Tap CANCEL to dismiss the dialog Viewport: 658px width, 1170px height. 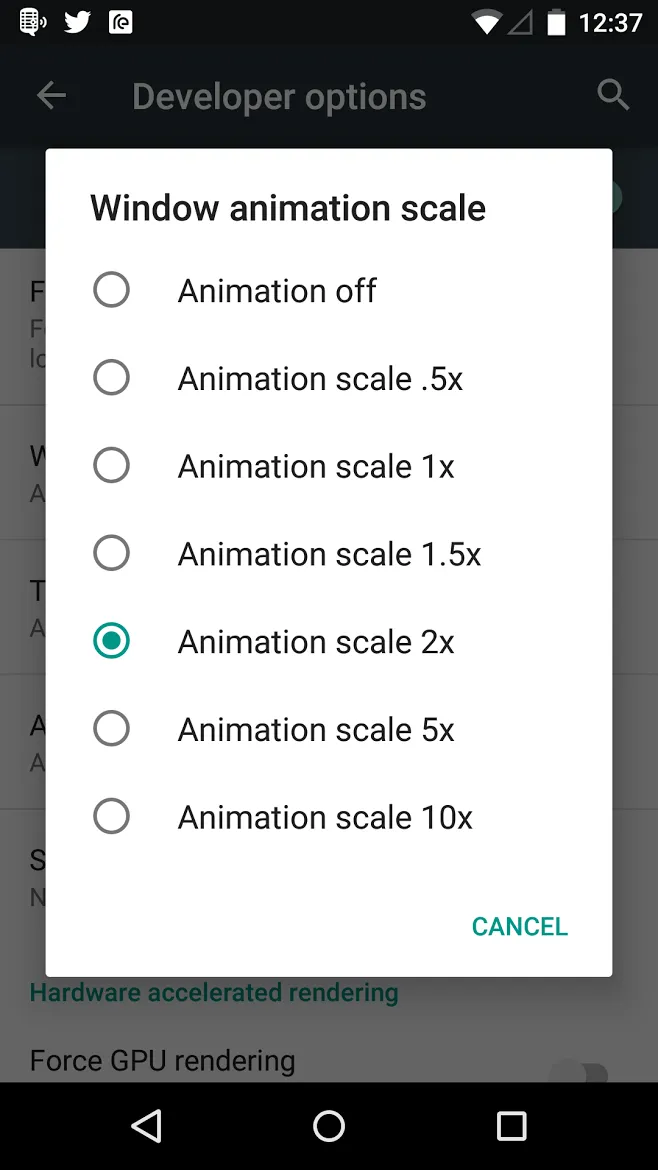point(519,926)
